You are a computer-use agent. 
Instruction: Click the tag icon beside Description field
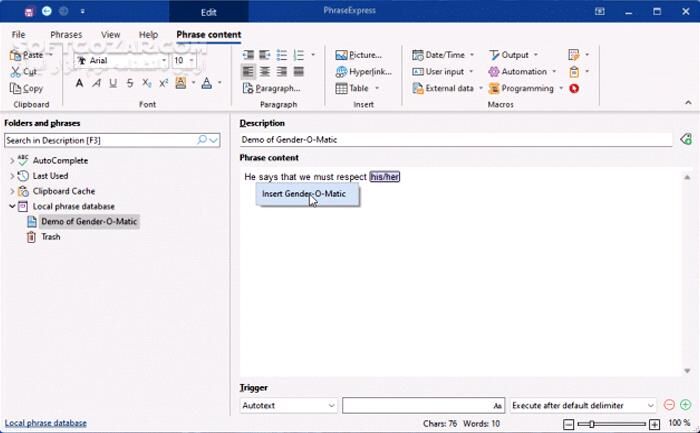[x=685, y=140]
